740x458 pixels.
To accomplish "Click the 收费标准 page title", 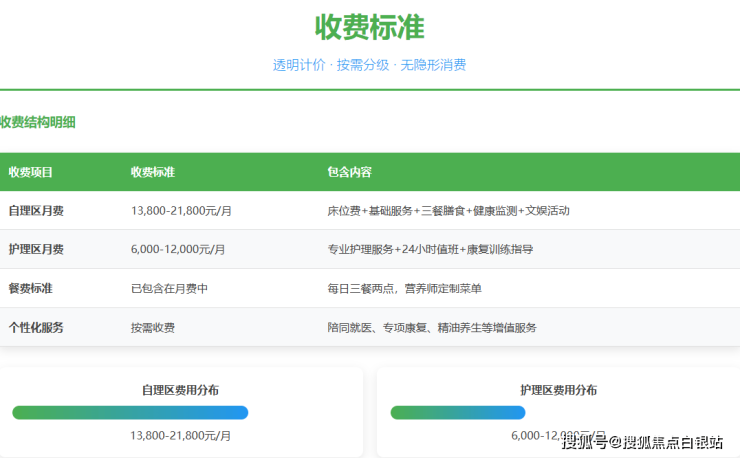I will (x=369, y=26).
